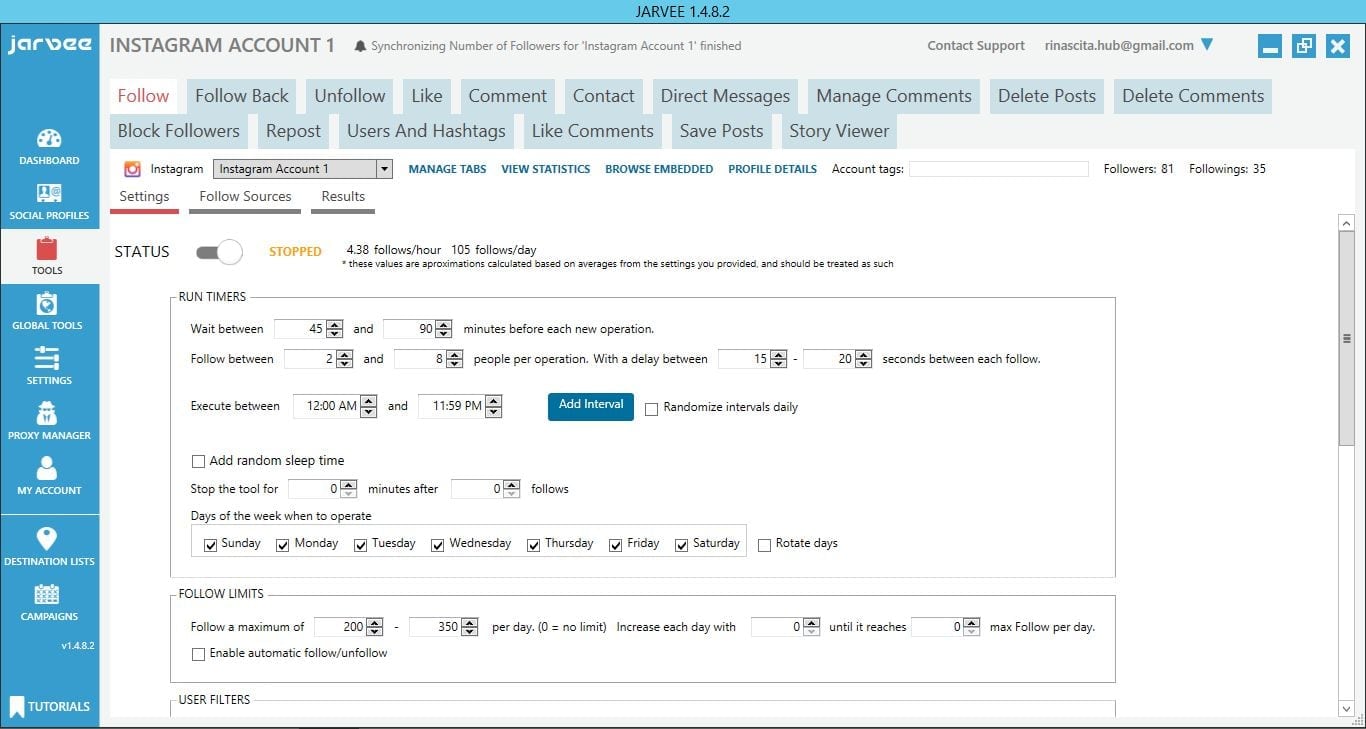
Task: Uncheck Wednesday checkbox
Action: (438, 545)
